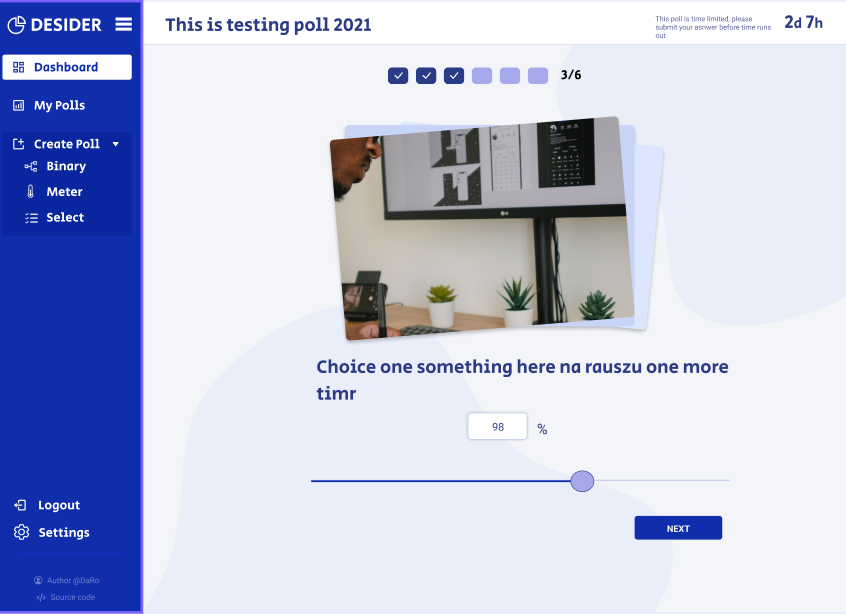Click the Logout link

pyautogui.click(x=59, y=505)
